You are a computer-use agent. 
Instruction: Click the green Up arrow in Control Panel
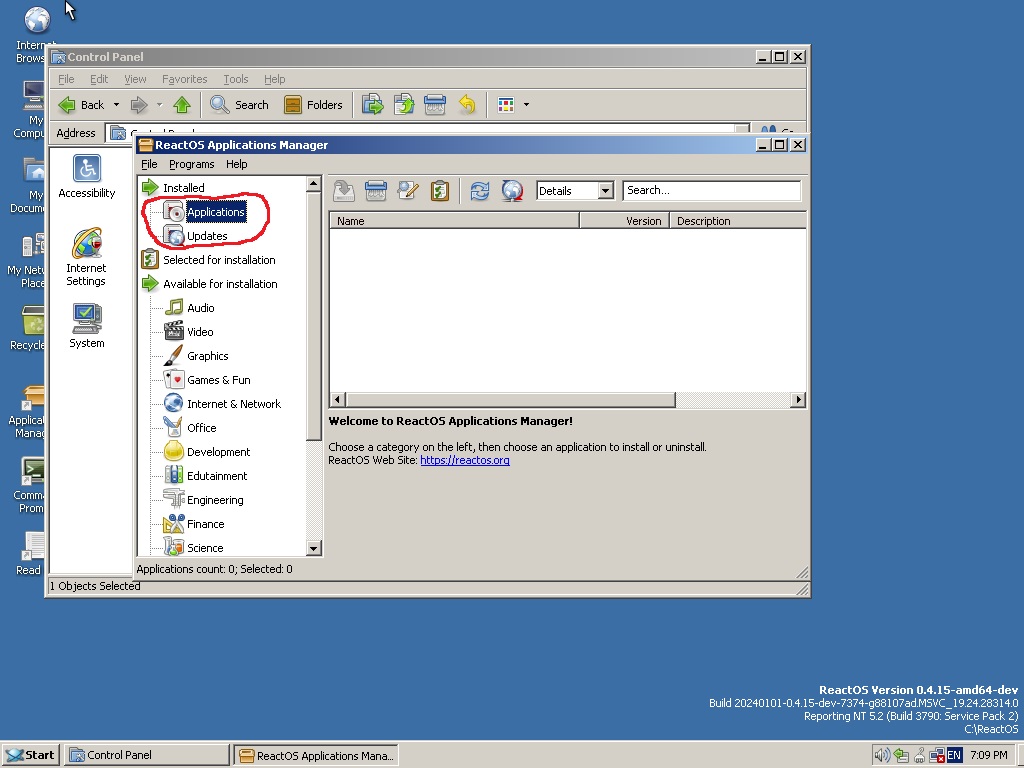click(182, 105)
